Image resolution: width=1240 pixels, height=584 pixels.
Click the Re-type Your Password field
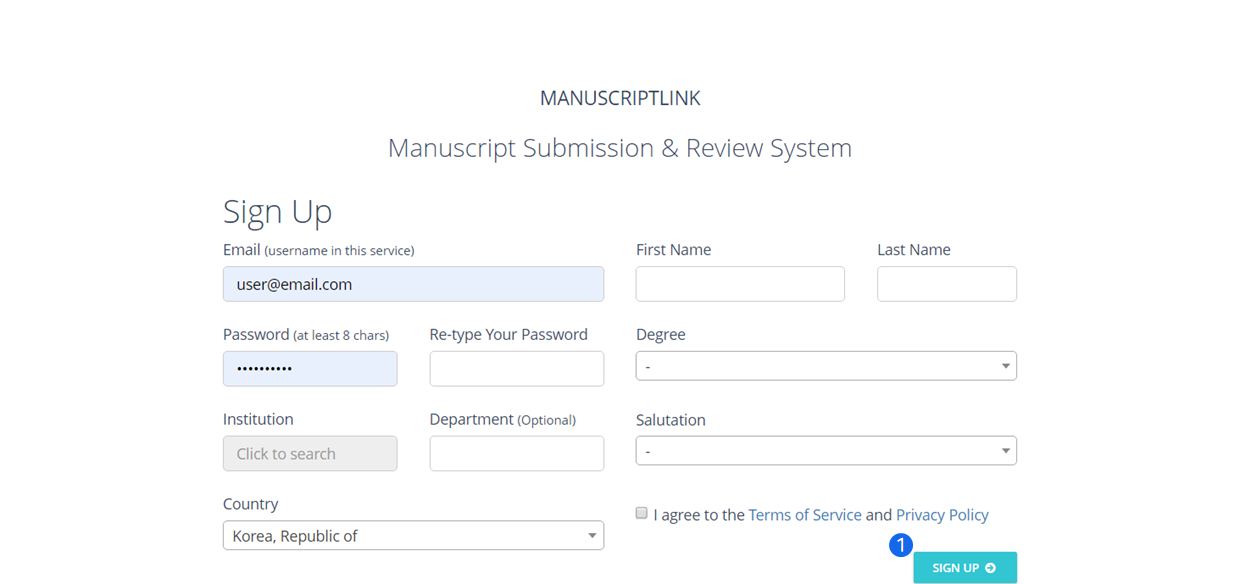[517, 369]
